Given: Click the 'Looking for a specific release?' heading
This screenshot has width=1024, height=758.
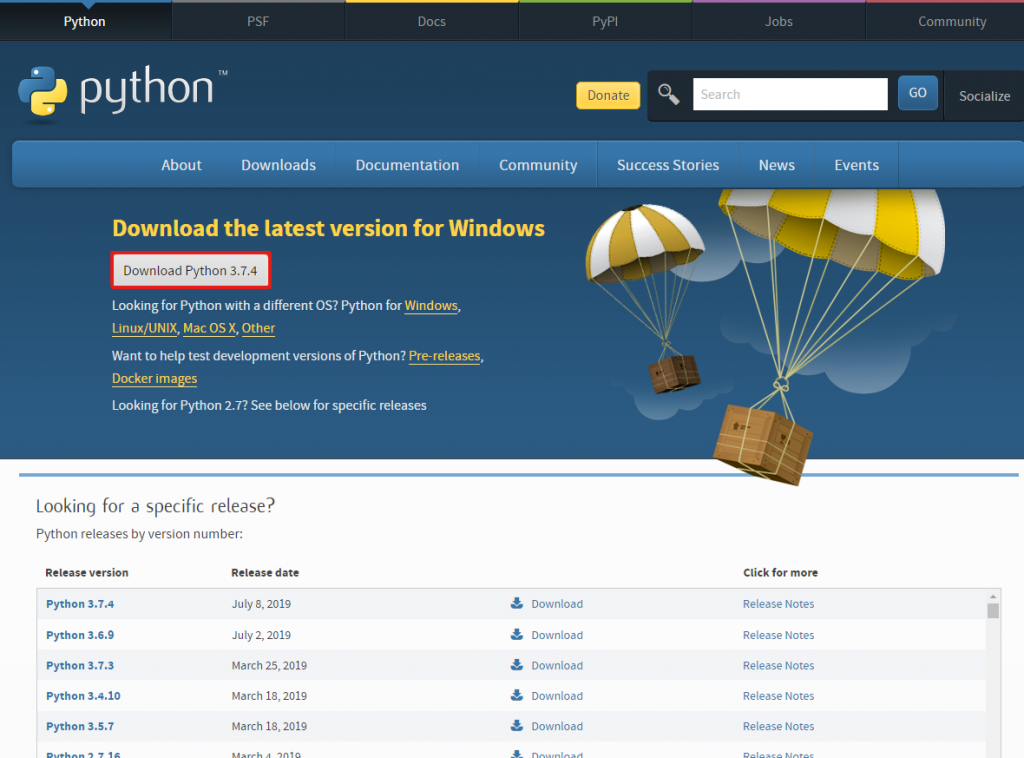Looking at the screenshot, I should point(155,505).
